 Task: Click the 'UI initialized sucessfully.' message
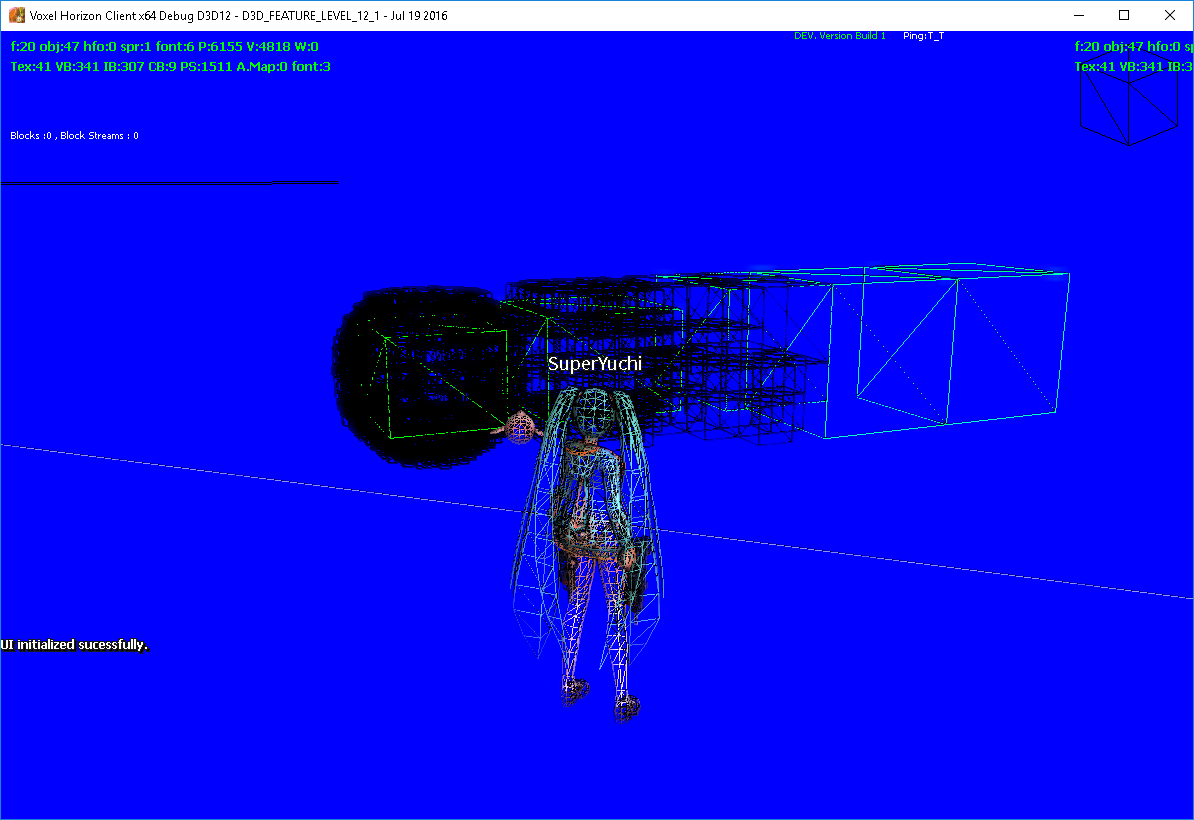point(75,645)
